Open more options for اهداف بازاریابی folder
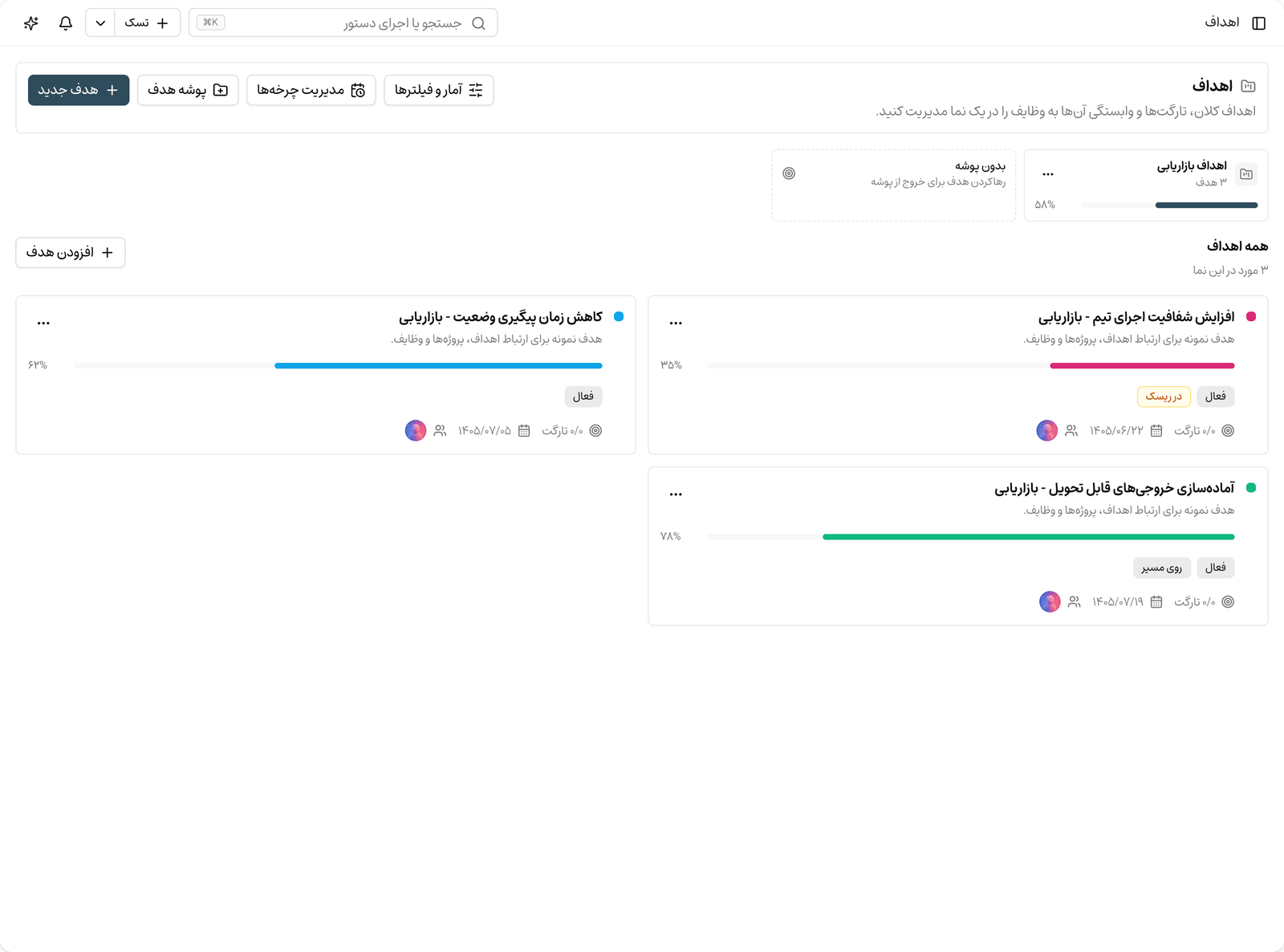Viewport: 1284px width, 952px height. [1048, 174]
